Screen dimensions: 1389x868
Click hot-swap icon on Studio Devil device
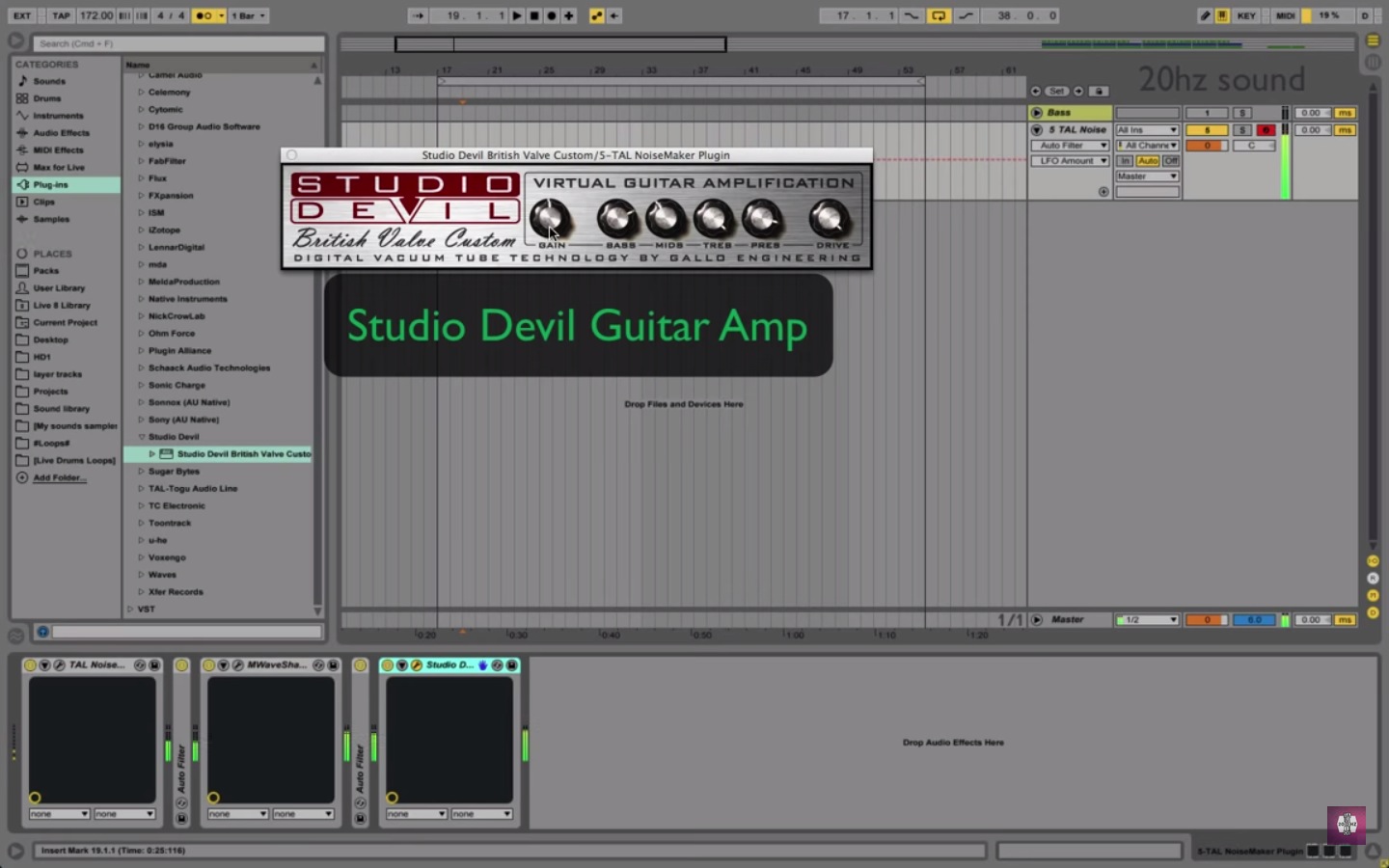click(498, 665)
